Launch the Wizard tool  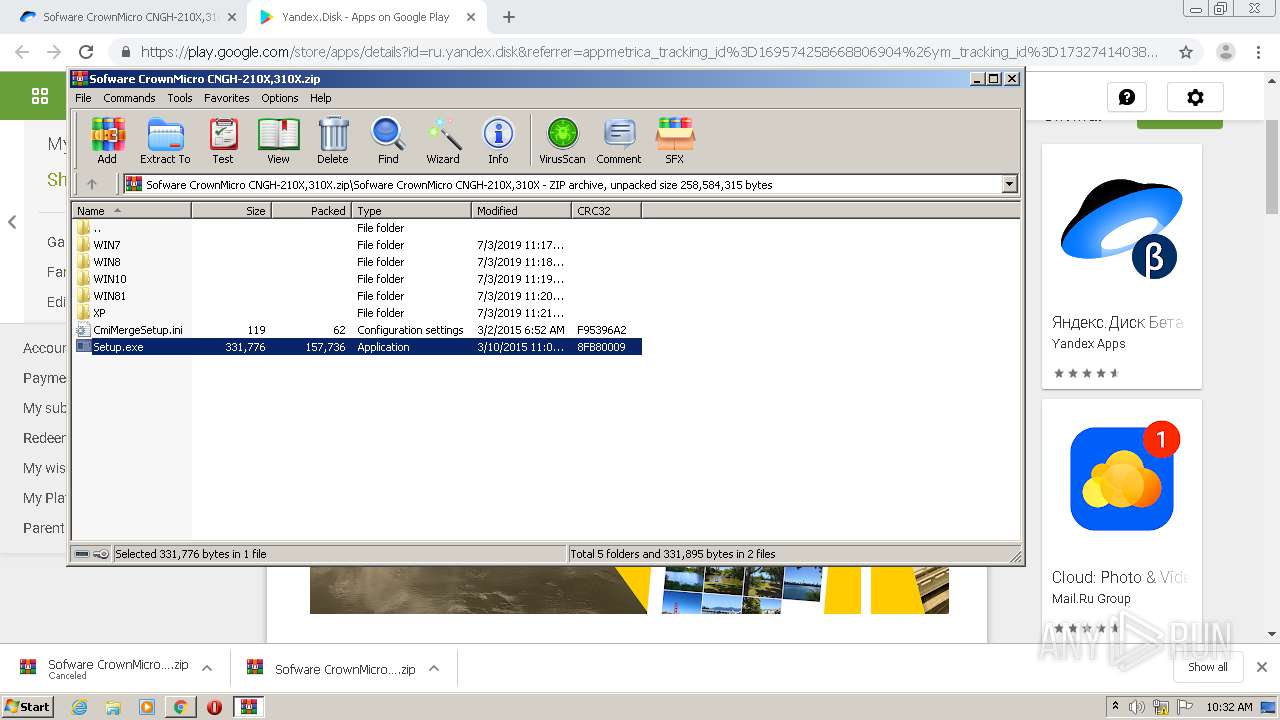pyautogui.click(x=443, y=140)
